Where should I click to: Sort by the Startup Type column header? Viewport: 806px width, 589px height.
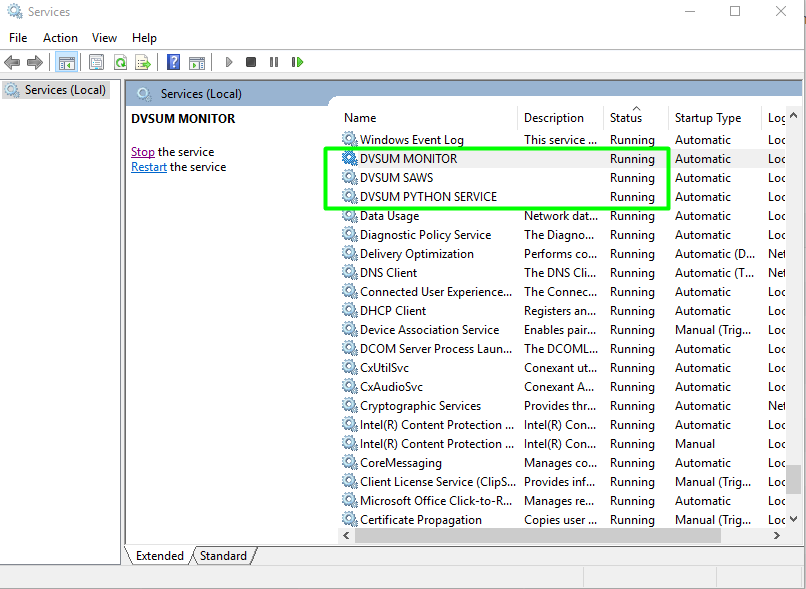715,118
